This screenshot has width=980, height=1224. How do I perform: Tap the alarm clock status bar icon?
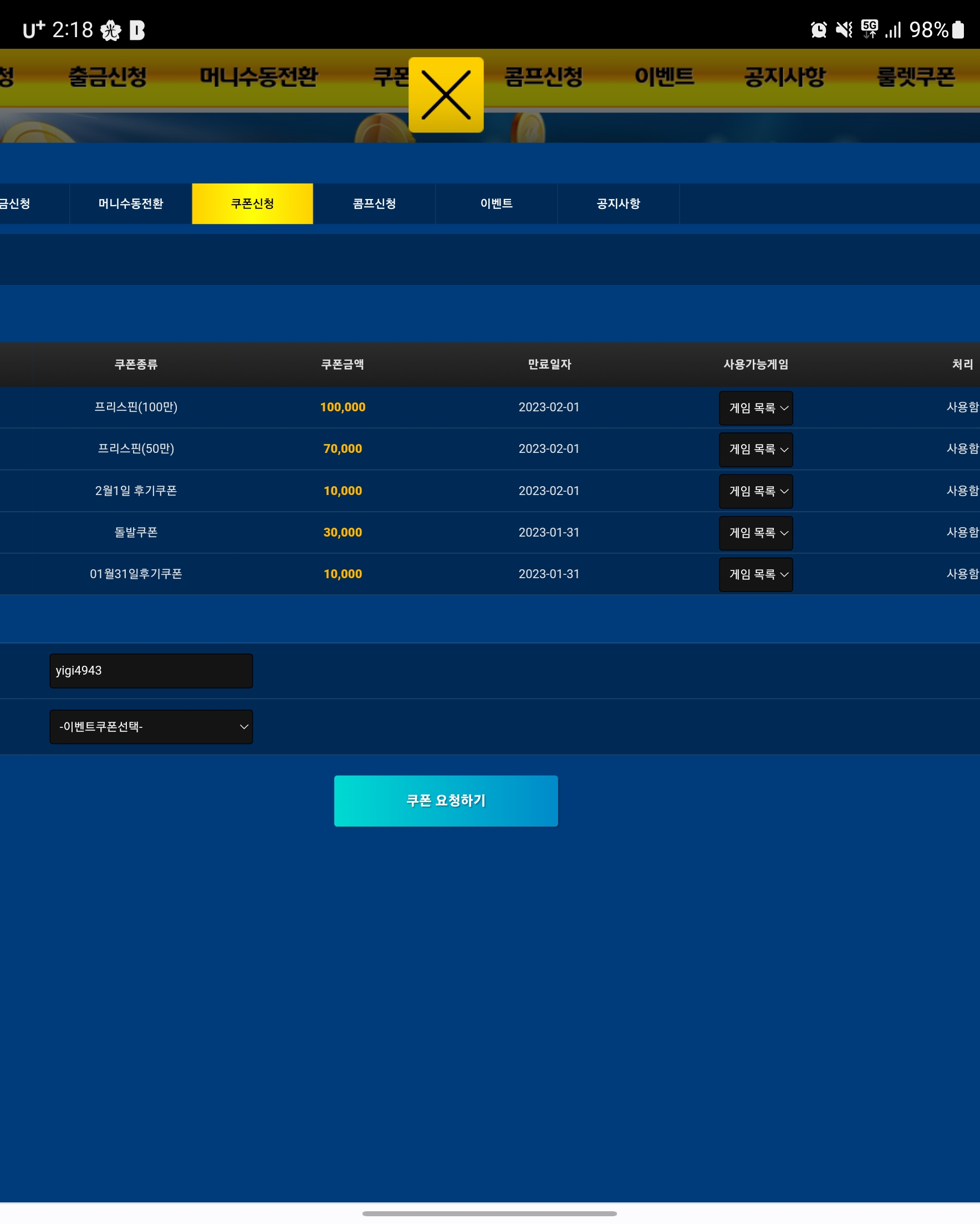tap(818, 29)
